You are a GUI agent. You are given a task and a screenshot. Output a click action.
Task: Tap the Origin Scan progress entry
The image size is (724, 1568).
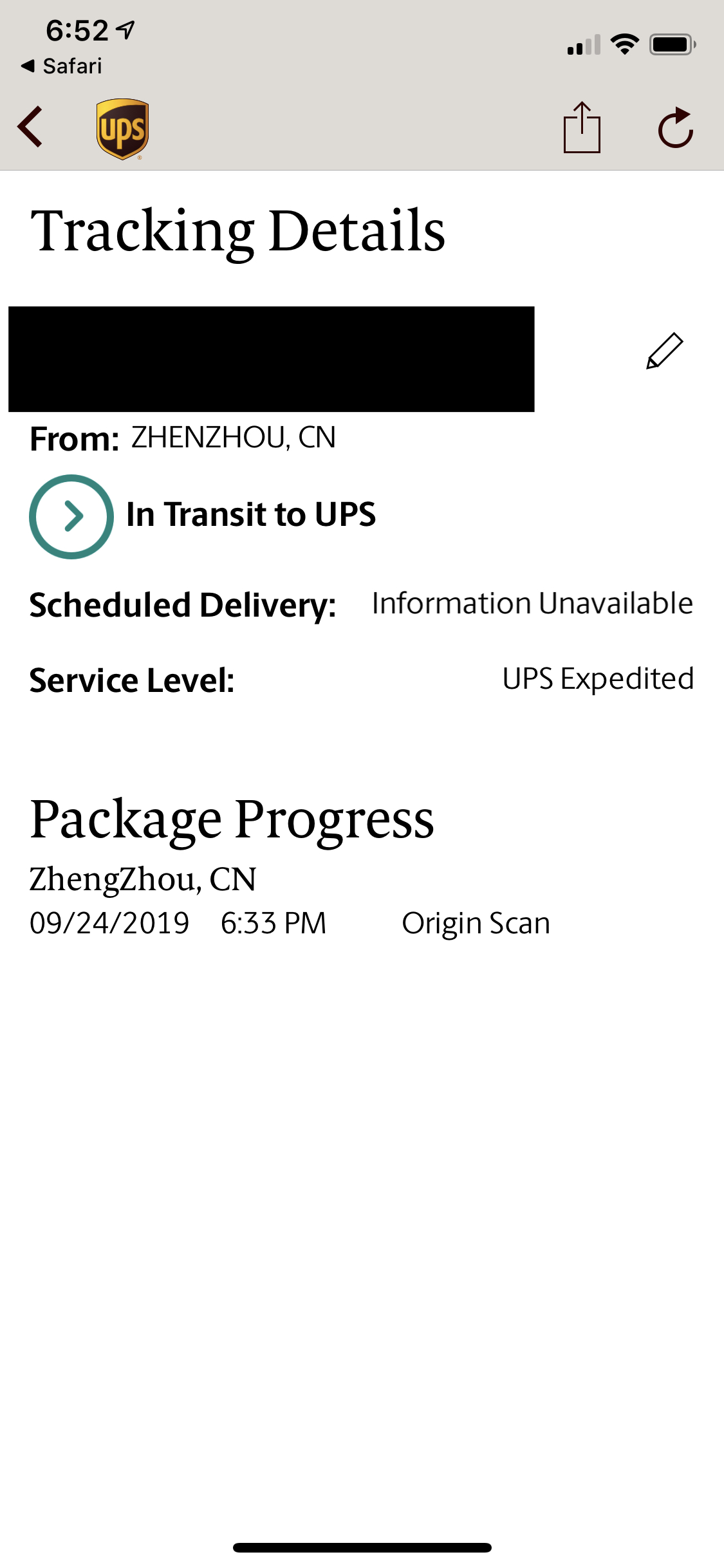click(x=476, y=923)
